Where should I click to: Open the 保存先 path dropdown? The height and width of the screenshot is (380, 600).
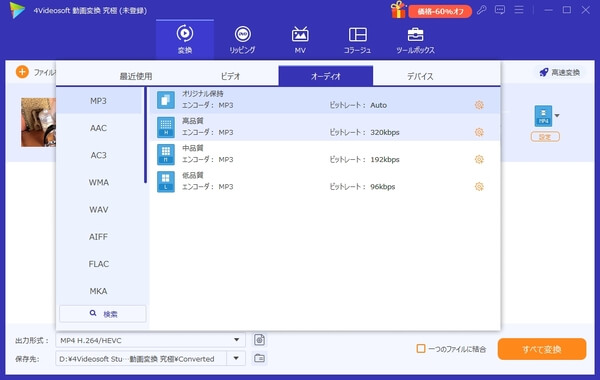(236, 359)
